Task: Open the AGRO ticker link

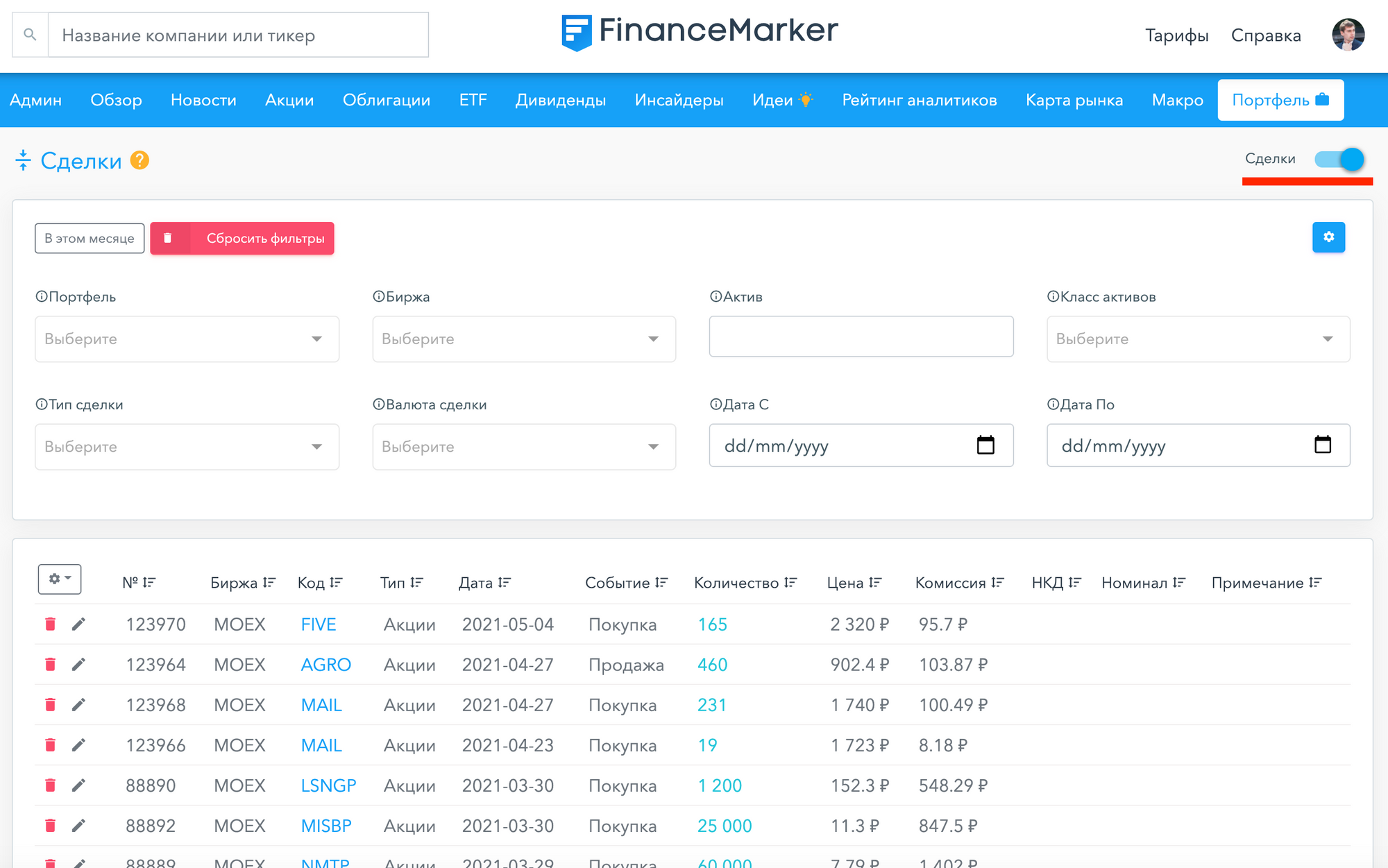Action: click(325, 665)
